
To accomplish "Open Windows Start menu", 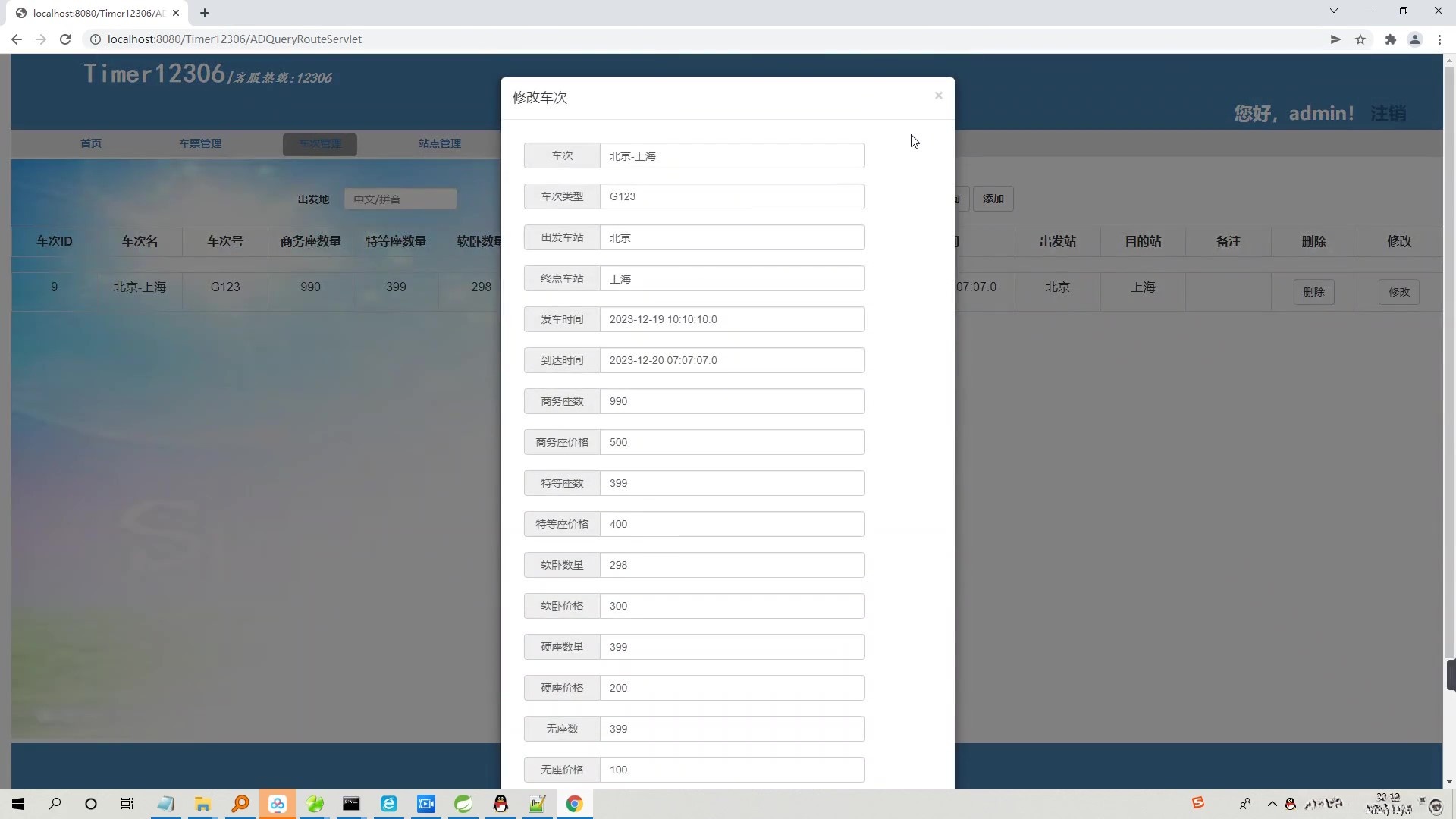I will 18,804.
